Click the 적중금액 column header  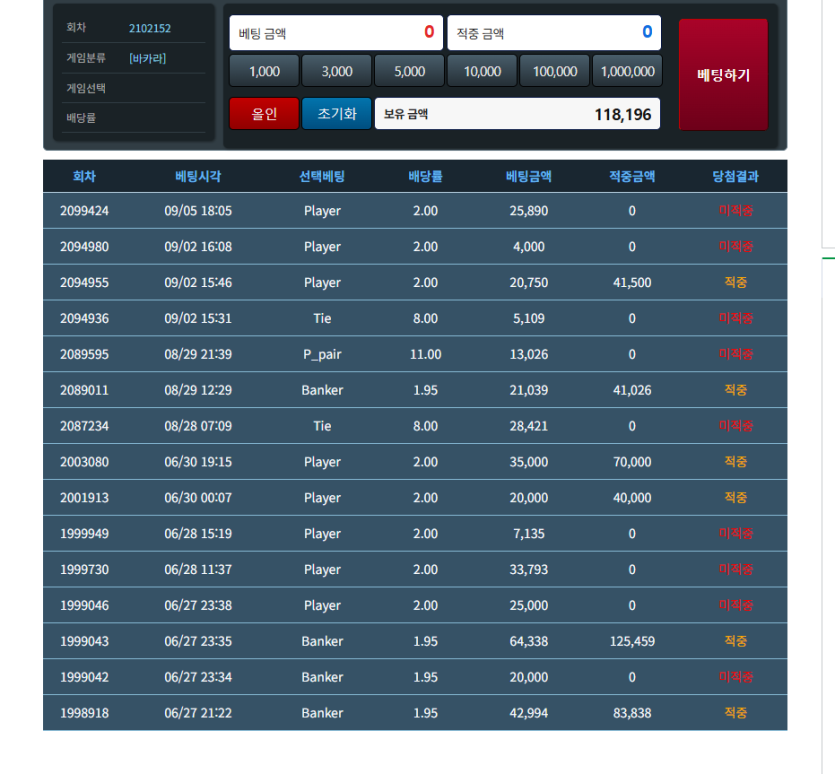coord(632,176)
